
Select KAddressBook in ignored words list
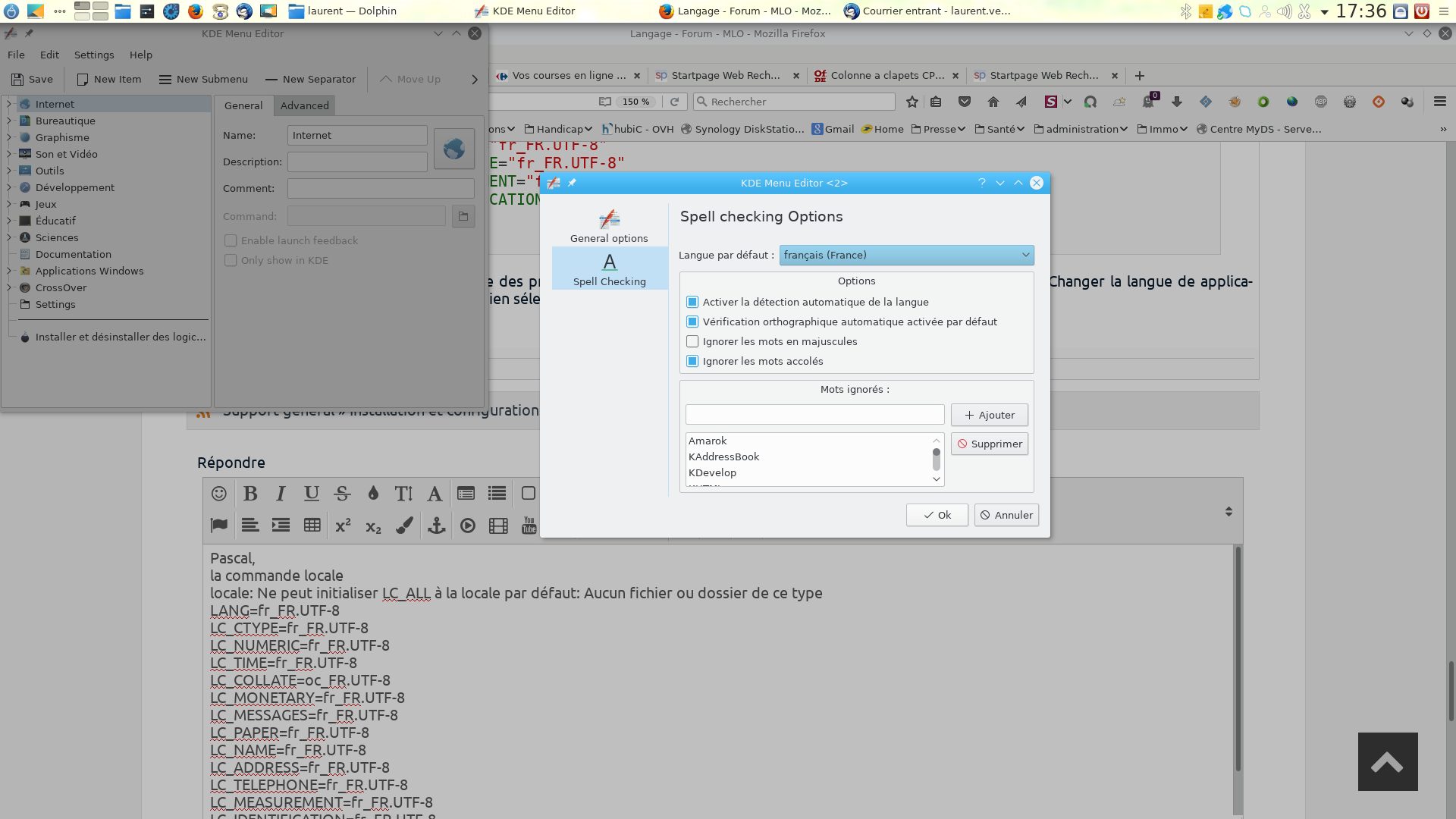808,457
